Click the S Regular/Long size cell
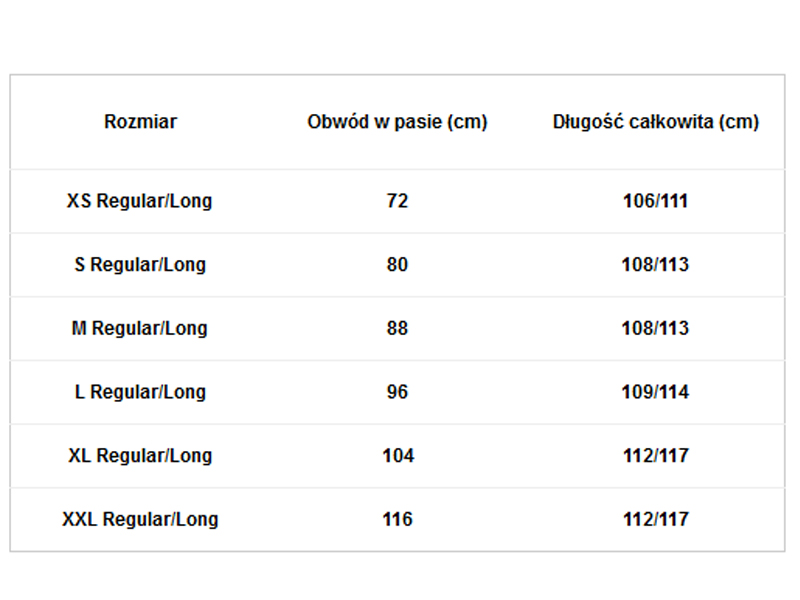This screenshot has height=600, width=800. [x=140, y=265]
